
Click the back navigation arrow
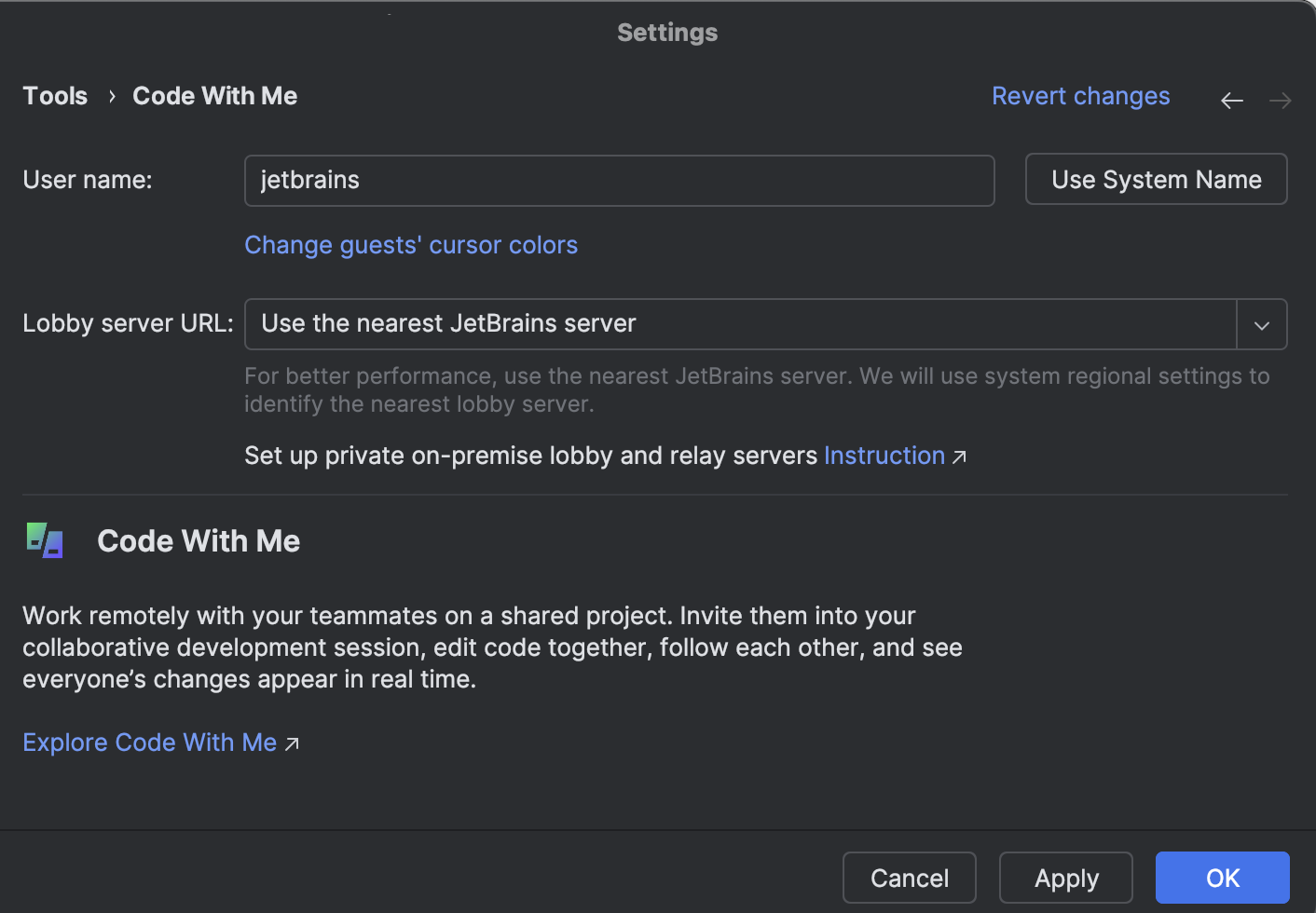pyautogui.click(x=1231, y=100)
